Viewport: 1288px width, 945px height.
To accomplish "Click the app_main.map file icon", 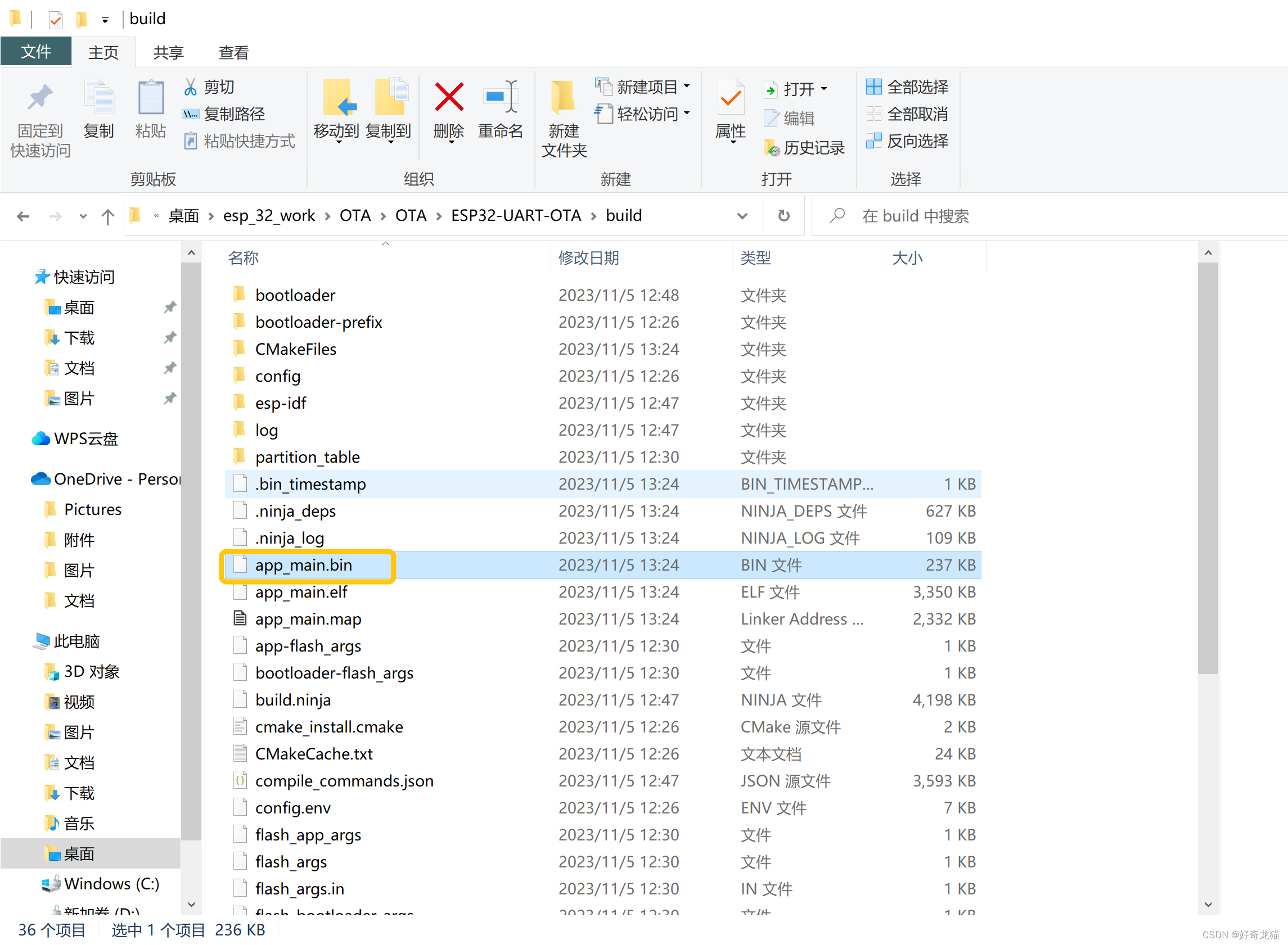I will (x=240, y=618).
